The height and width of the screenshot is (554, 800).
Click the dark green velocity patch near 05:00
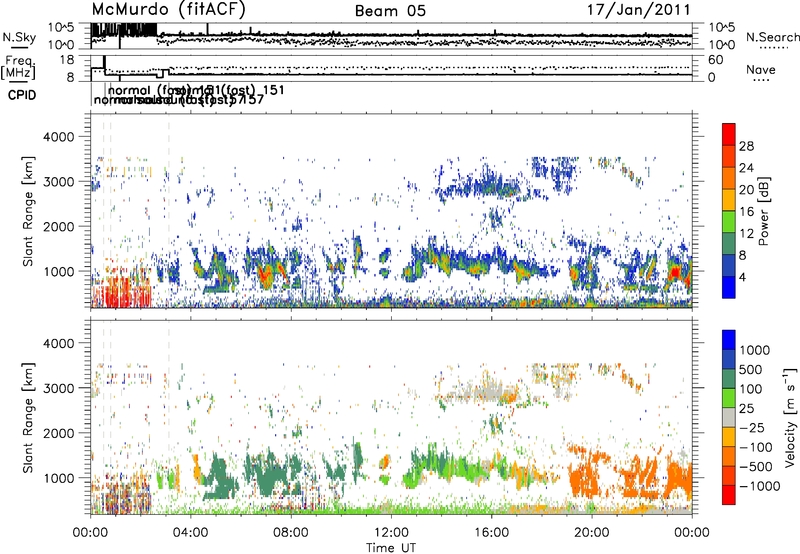click(220, 477)
